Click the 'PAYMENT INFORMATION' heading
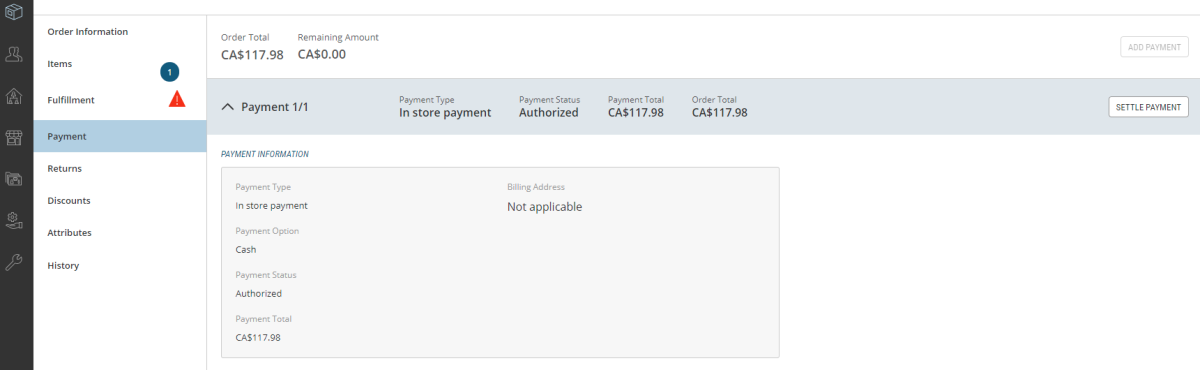 tap(265, 154)
